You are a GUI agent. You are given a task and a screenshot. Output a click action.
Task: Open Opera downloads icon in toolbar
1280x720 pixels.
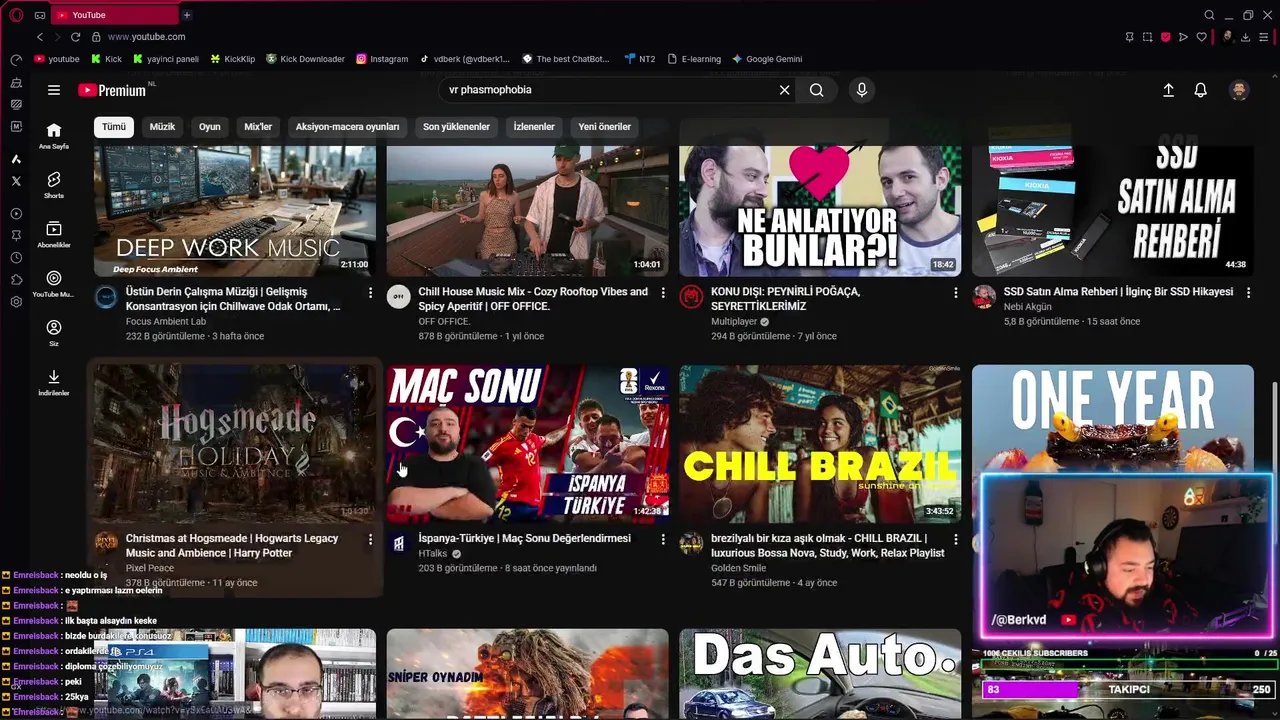coord(1246,37)
